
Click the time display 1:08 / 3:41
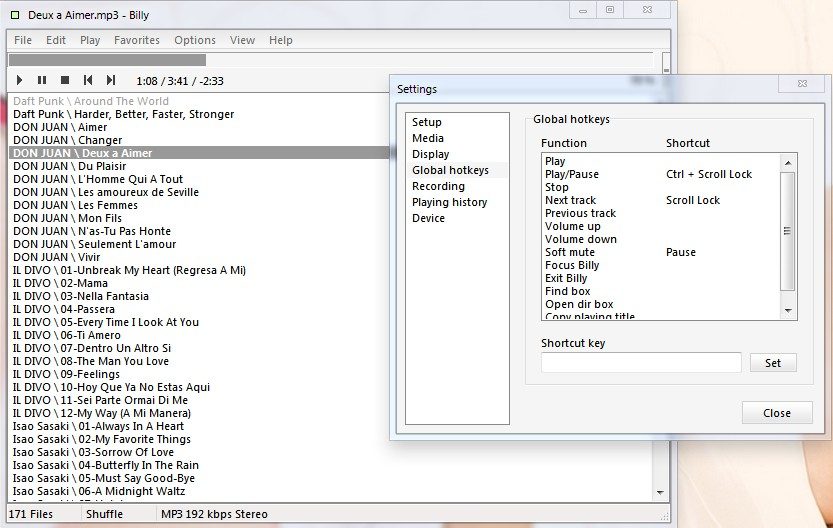[x=180, y=81]
